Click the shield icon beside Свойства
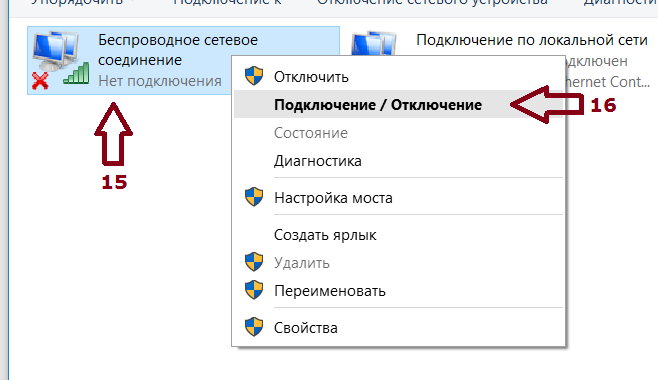Viewport: 658px width, 380px height. [254, 327]
